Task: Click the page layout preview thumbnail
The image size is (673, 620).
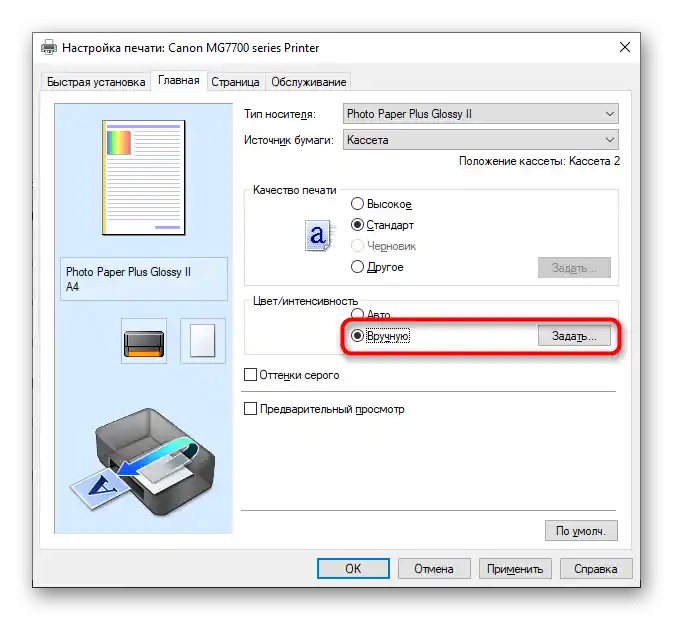Action: [144, 178]
